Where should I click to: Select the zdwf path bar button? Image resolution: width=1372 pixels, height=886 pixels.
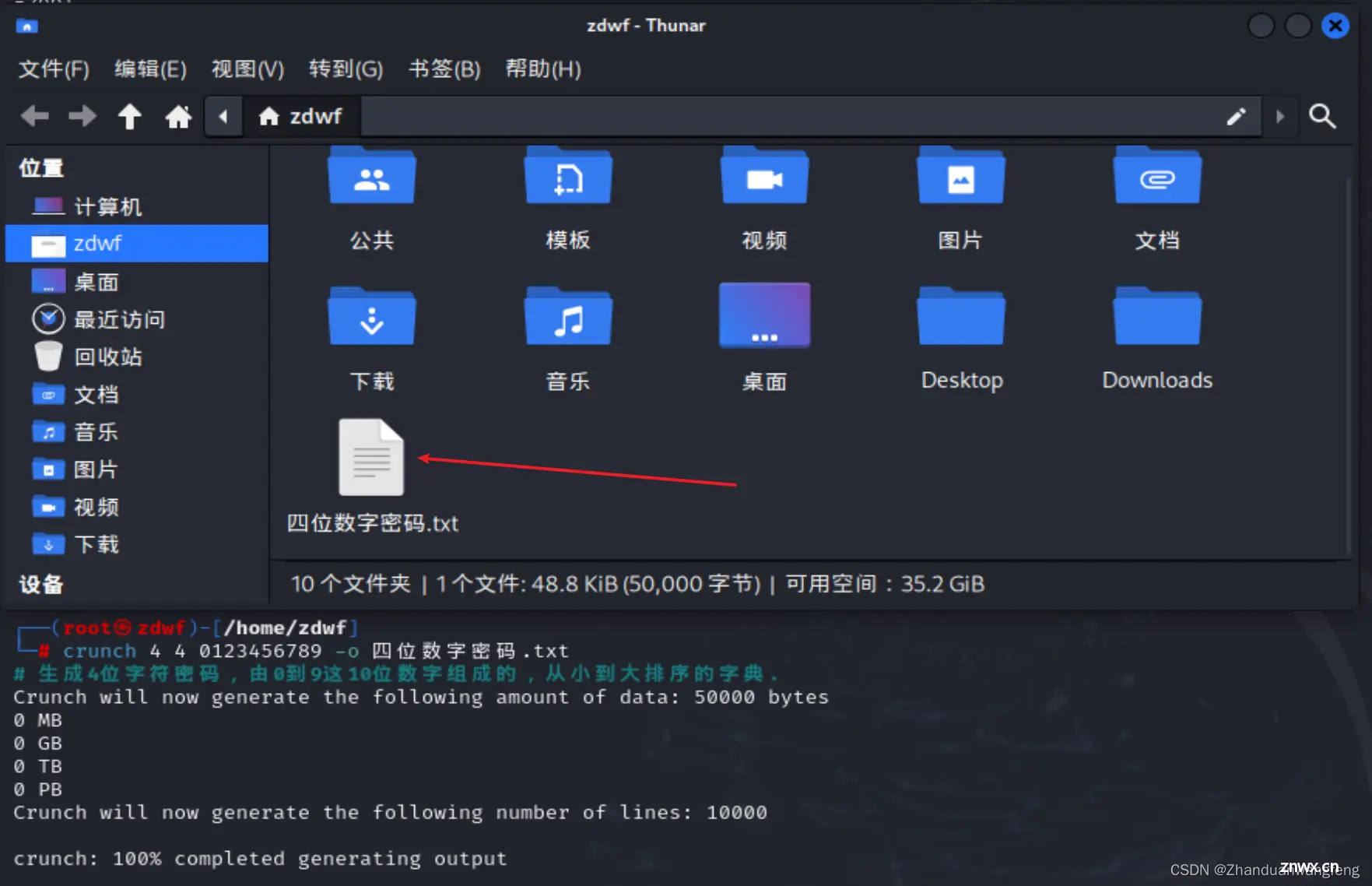coord(301,117)
